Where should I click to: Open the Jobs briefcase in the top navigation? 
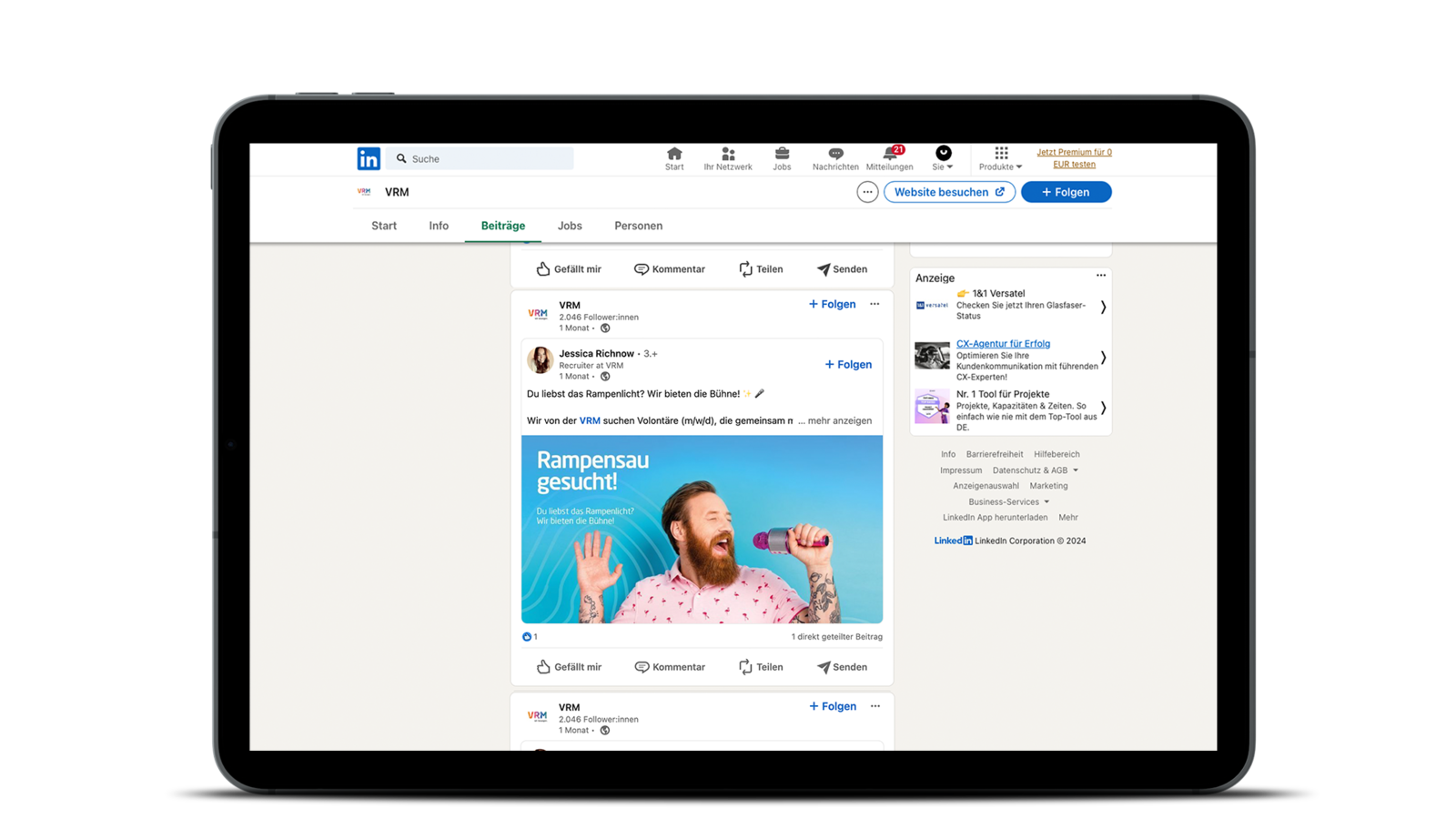pos(782,158)
